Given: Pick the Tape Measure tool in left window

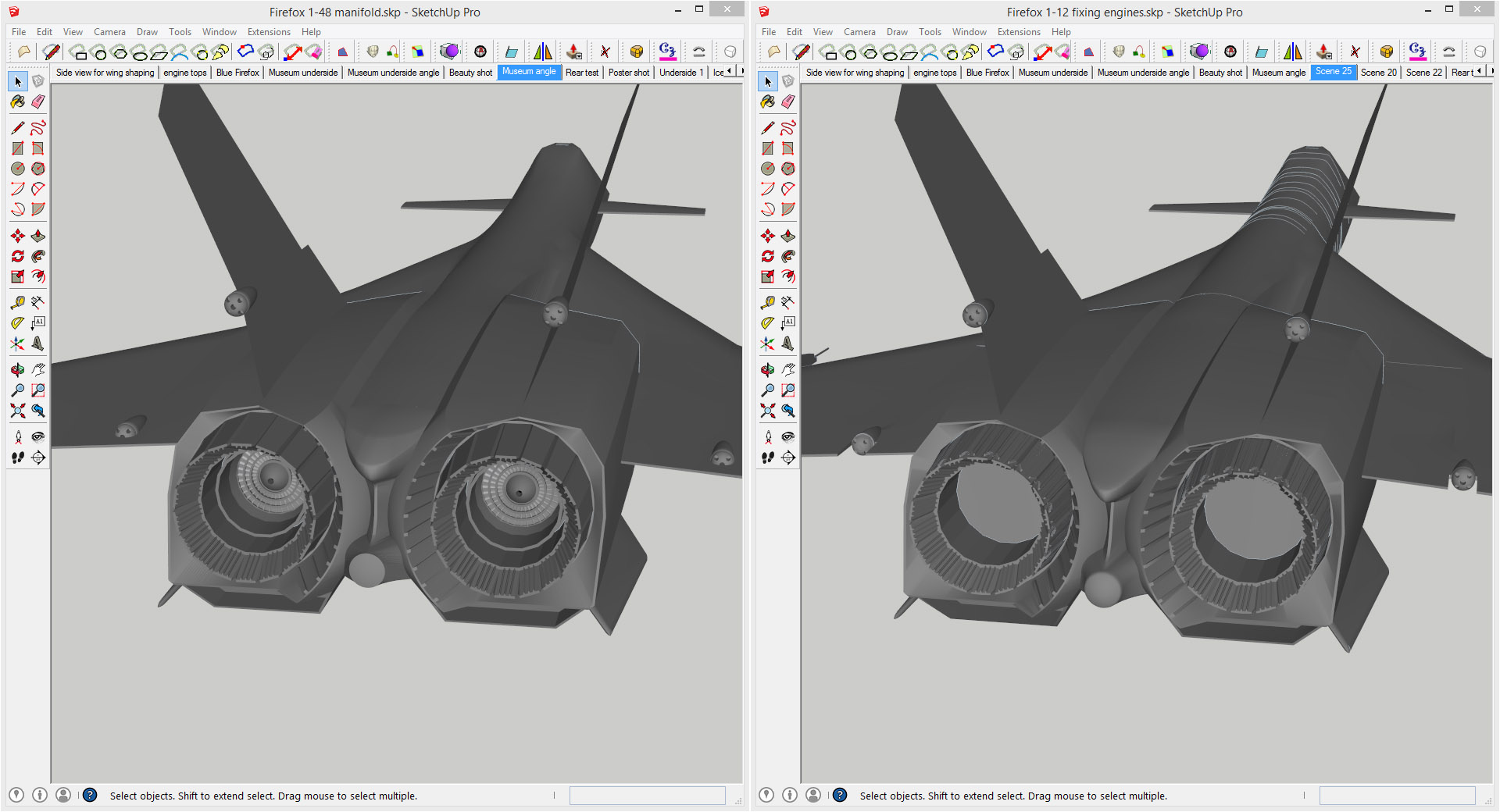Looking at the screenshot, I should coord(18,302).
